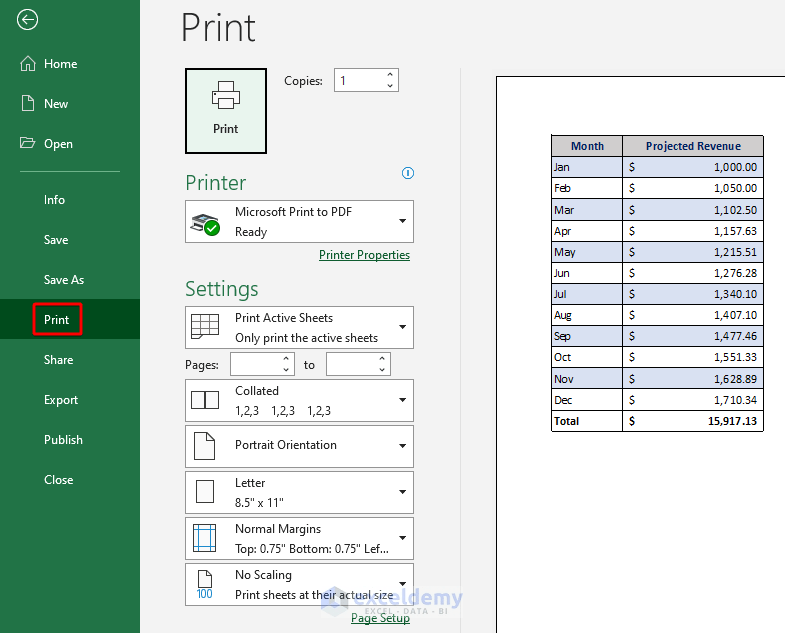
Task: Click the 1,276.28 value for Jun
Action: 735,273
